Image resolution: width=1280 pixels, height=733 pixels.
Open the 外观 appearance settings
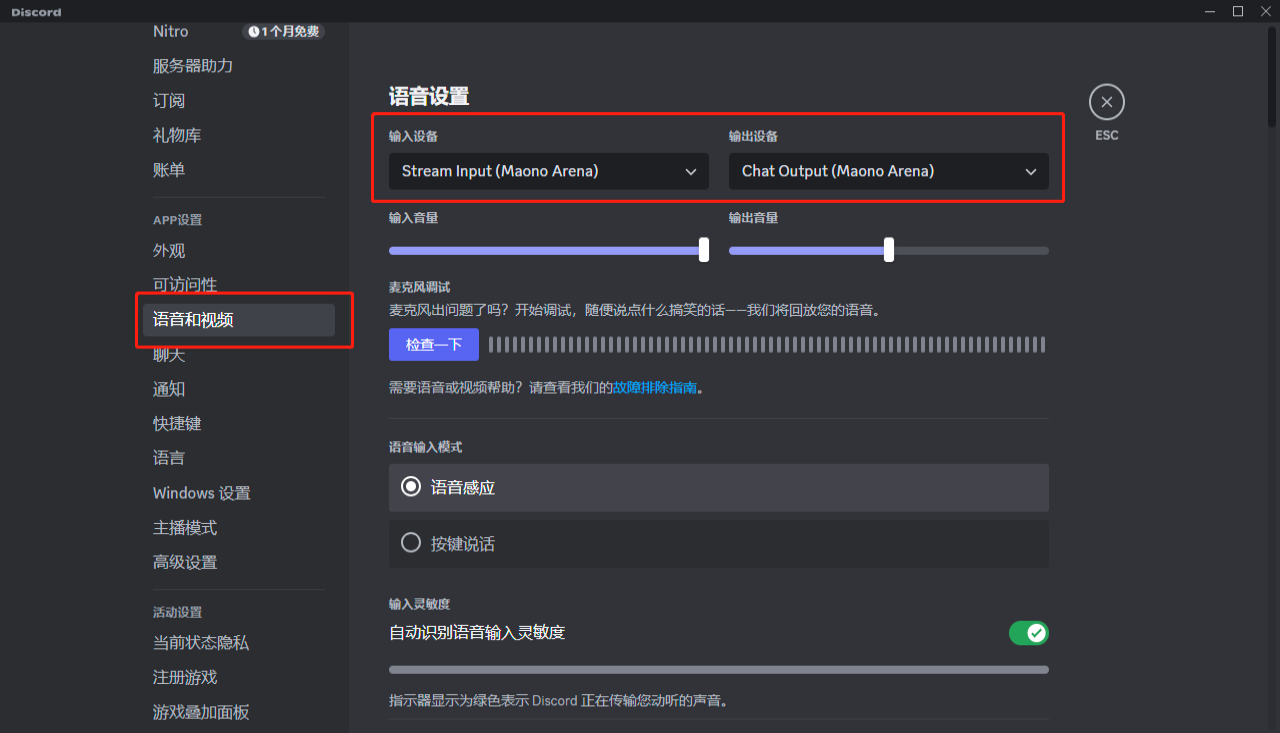tap(167, 250)
